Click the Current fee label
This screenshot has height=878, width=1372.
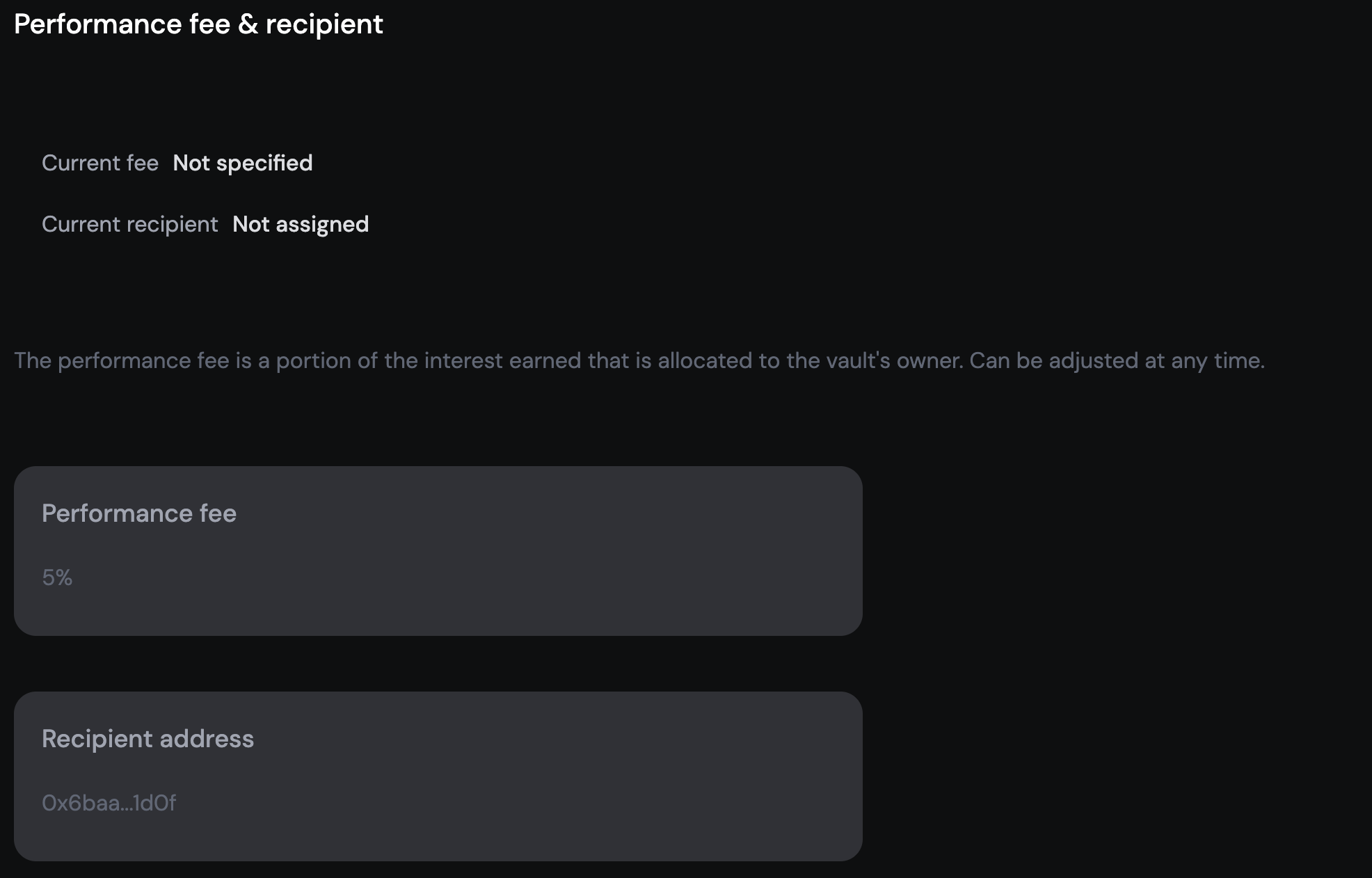click(99, 163)
